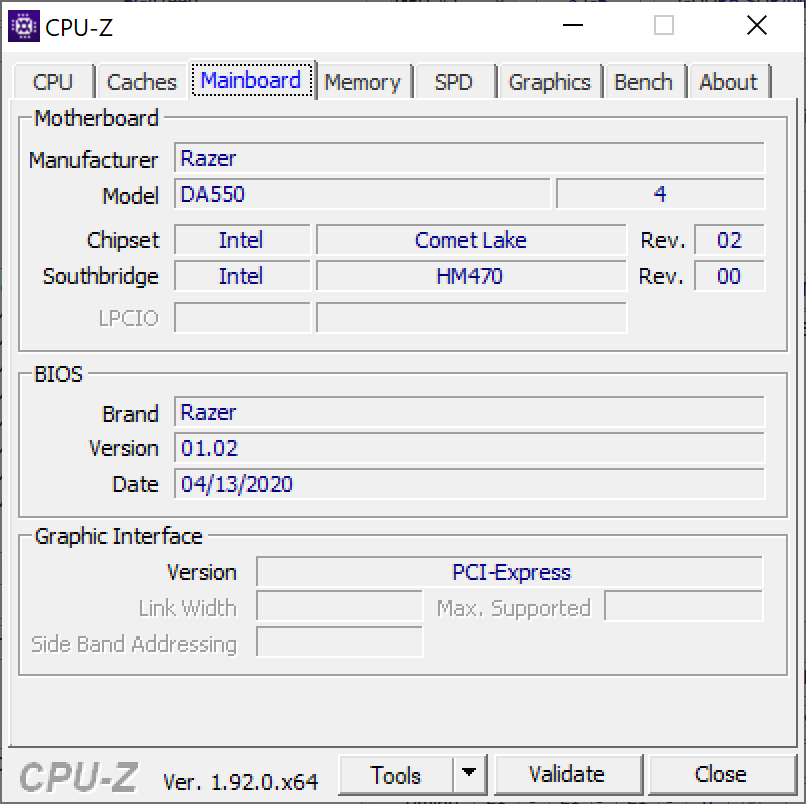The height and width of the screenshot is (804, 806).
Task: Open the Bench tab
Action: (644, 82)
